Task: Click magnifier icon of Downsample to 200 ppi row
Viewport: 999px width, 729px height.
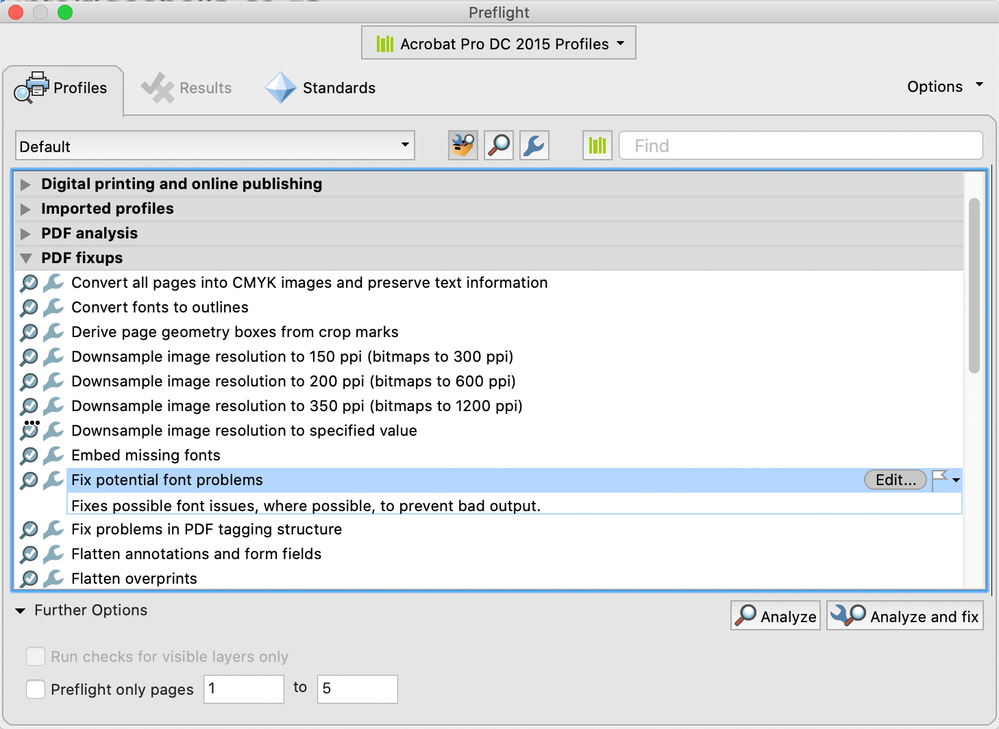Action: pyautogui.click(x=29, y=382)
